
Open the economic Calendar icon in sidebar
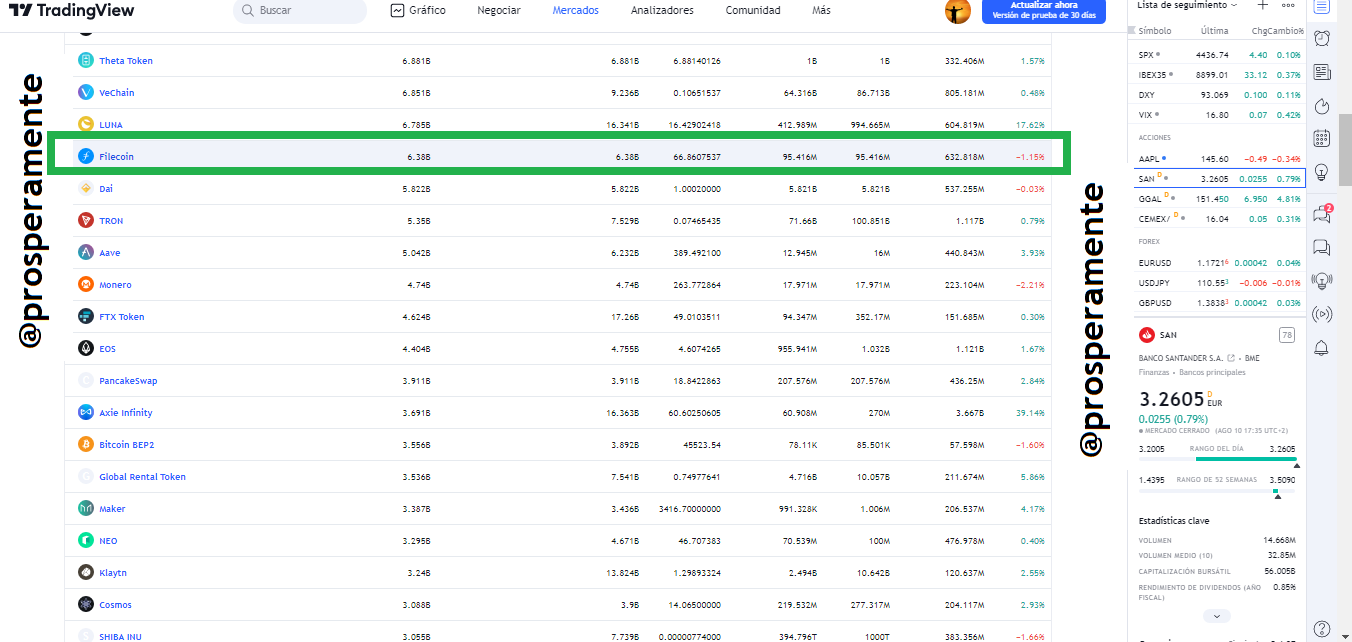pos(1321,138)
